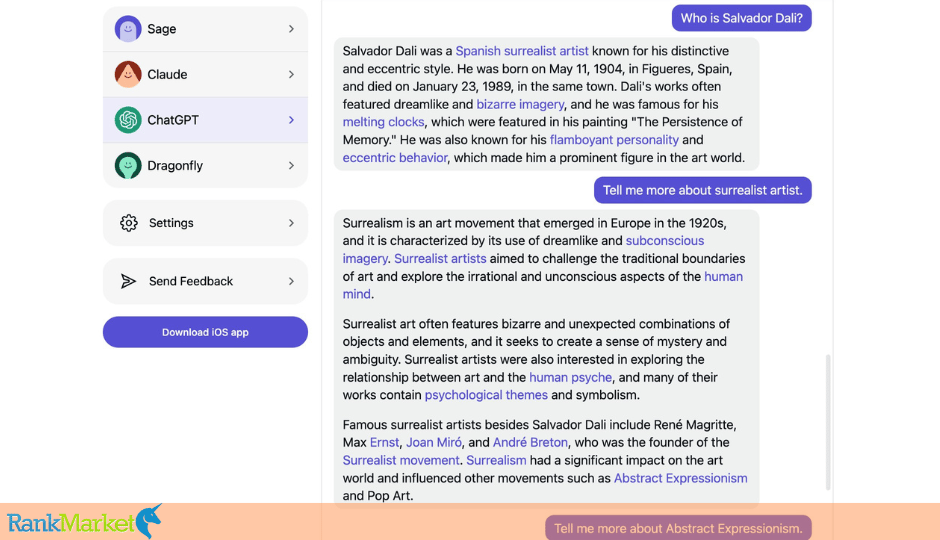
Task: Choose the Dragonfly avatar icon
Action: point(128,165)
